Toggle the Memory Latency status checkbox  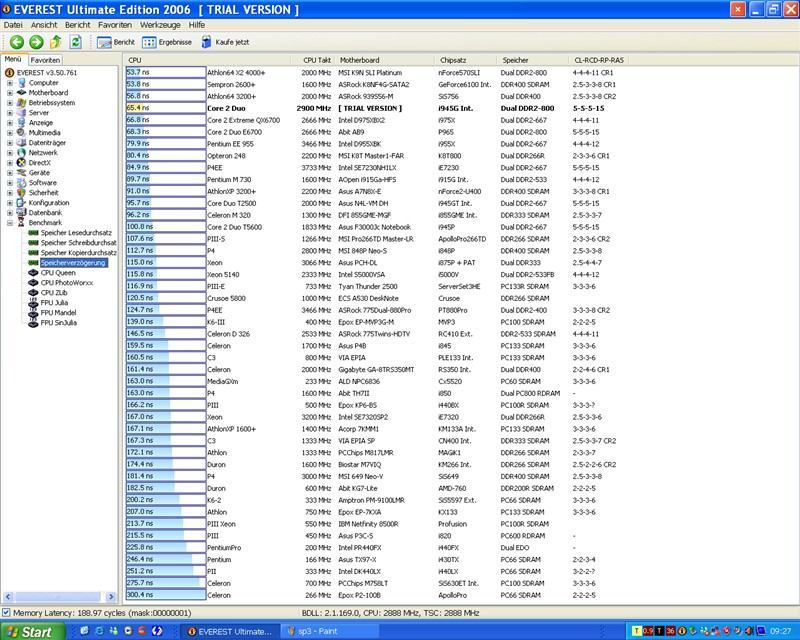(6, 612)
